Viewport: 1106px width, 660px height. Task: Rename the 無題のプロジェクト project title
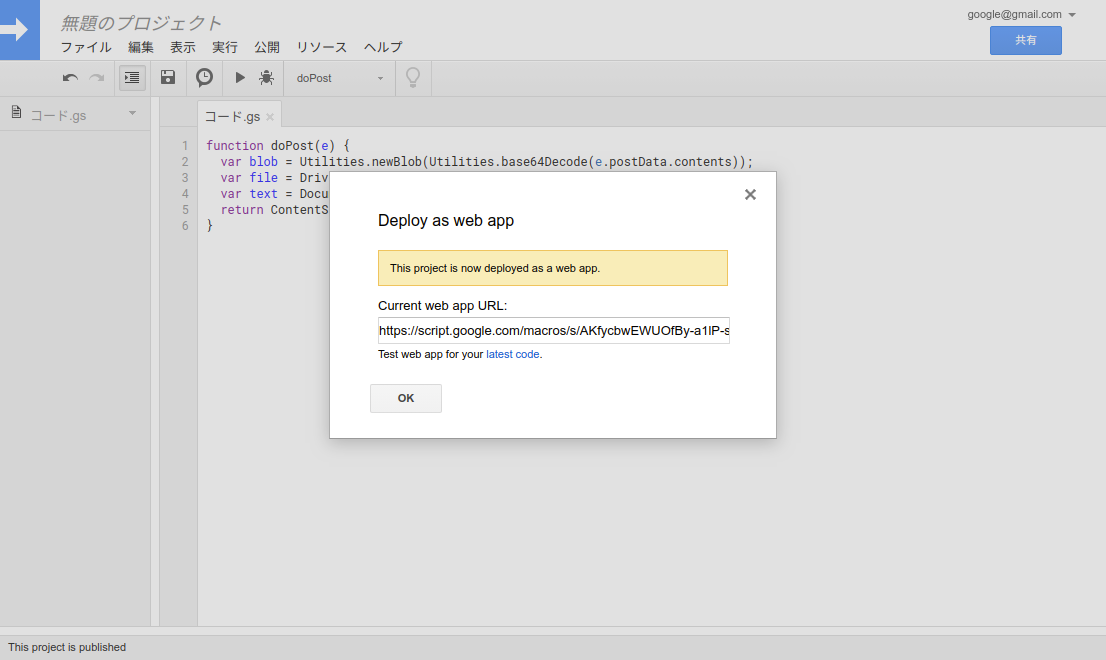pos(141,23)
